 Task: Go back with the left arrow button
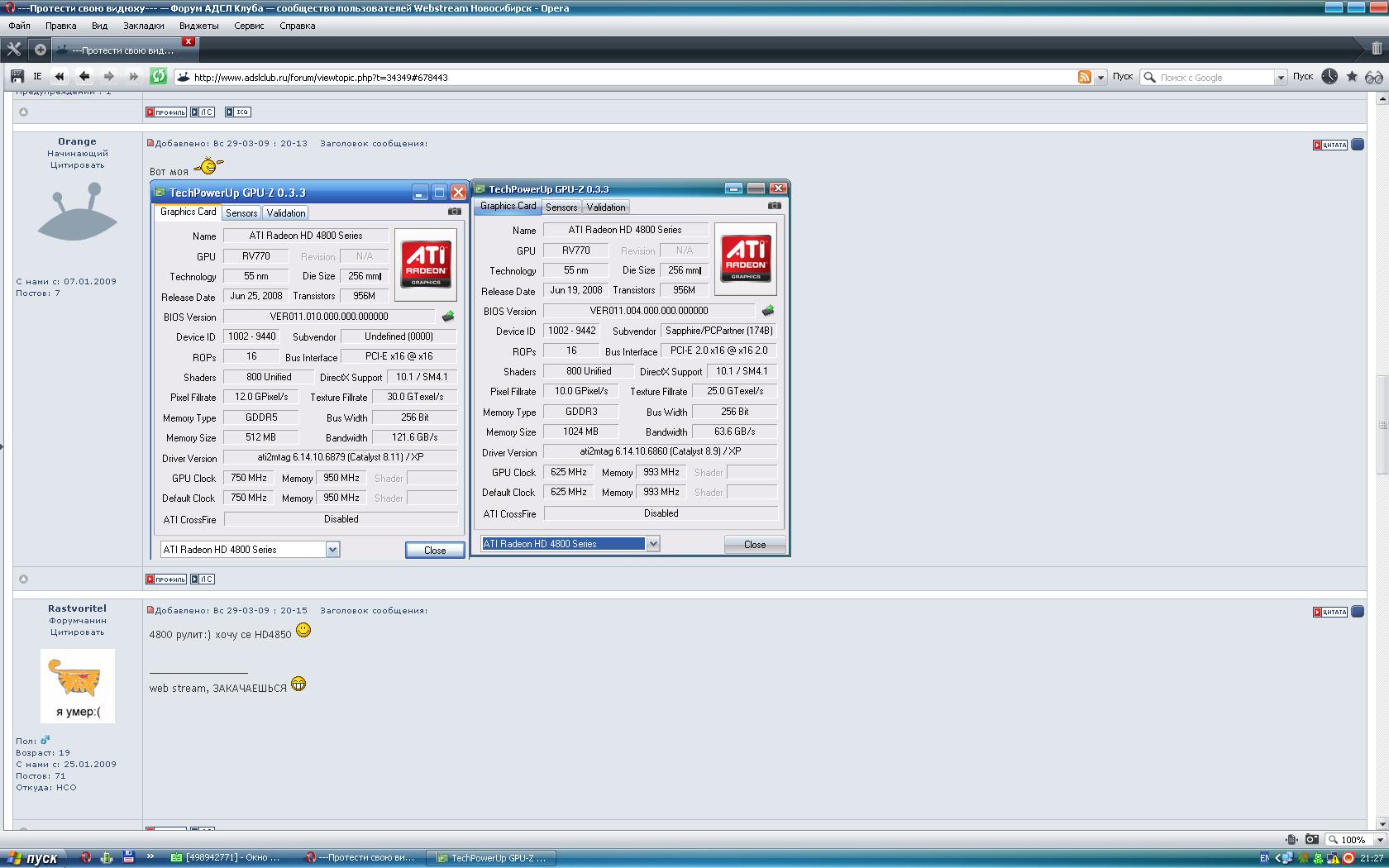84,76
